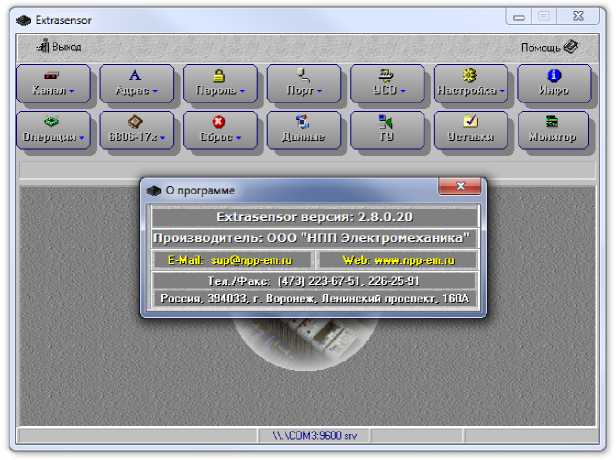616x460 pixels.
Task: Open the Инфо blue info icon
Action: coord(554,75)
